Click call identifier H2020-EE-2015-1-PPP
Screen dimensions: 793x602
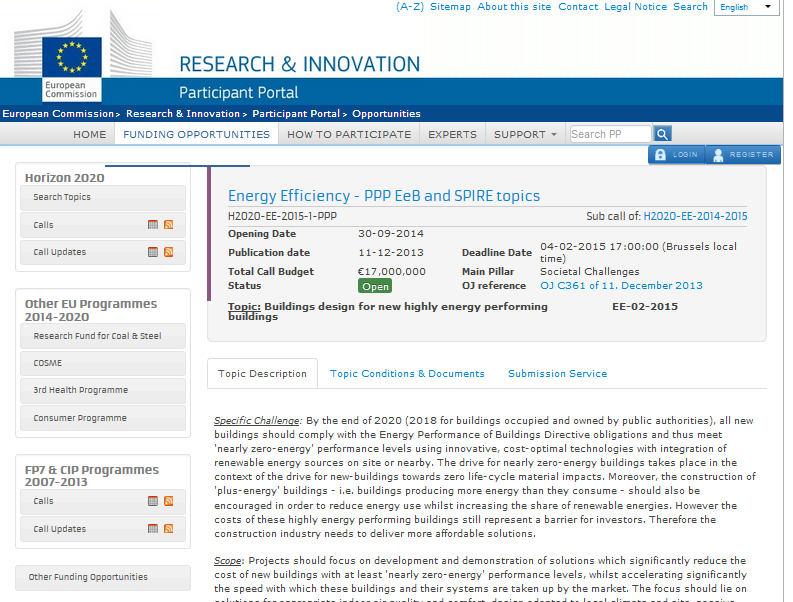pos(282,217)
